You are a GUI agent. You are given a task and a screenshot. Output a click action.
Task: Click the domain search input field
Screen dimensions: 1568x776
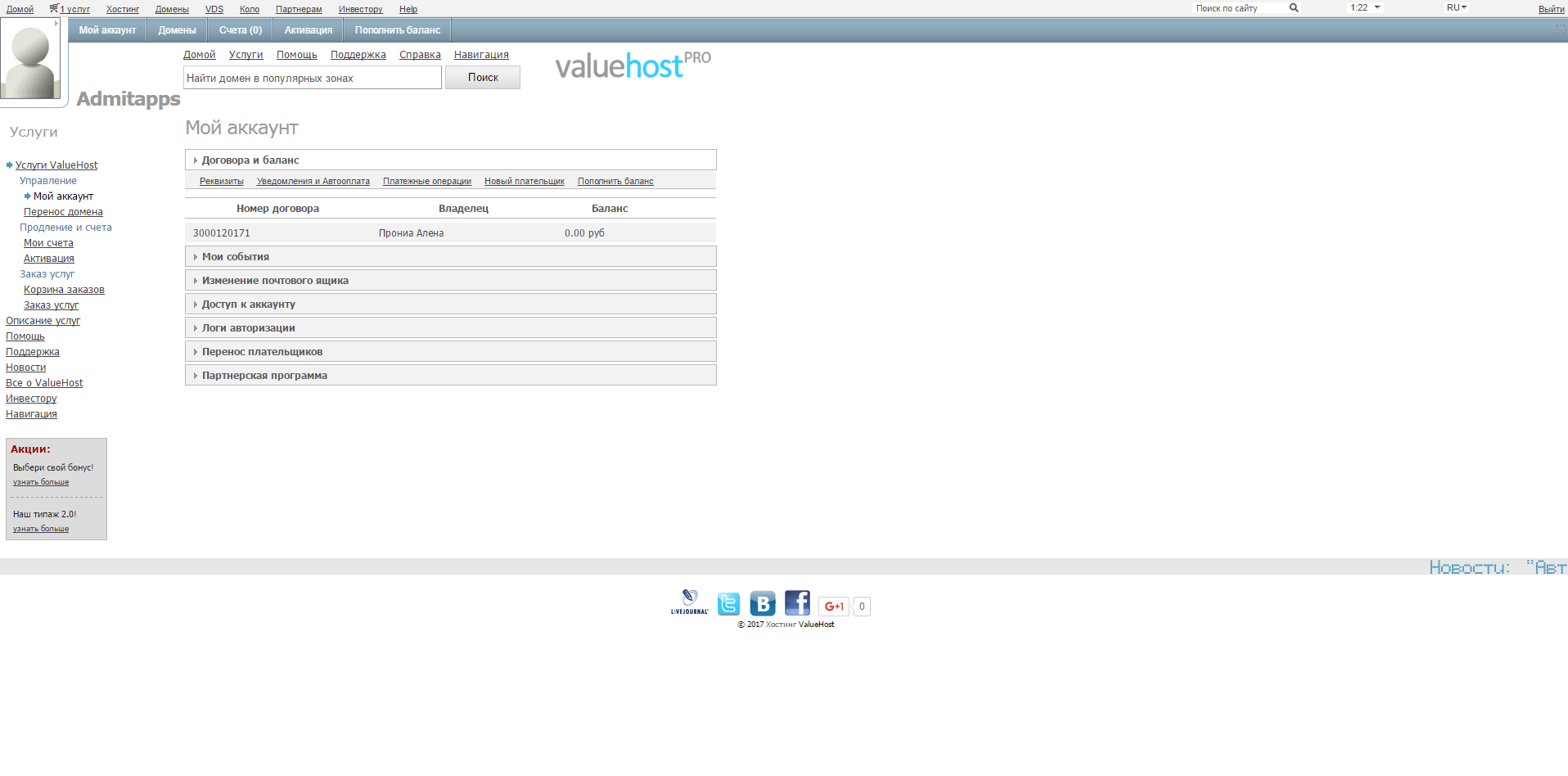[x=312, y=77]
